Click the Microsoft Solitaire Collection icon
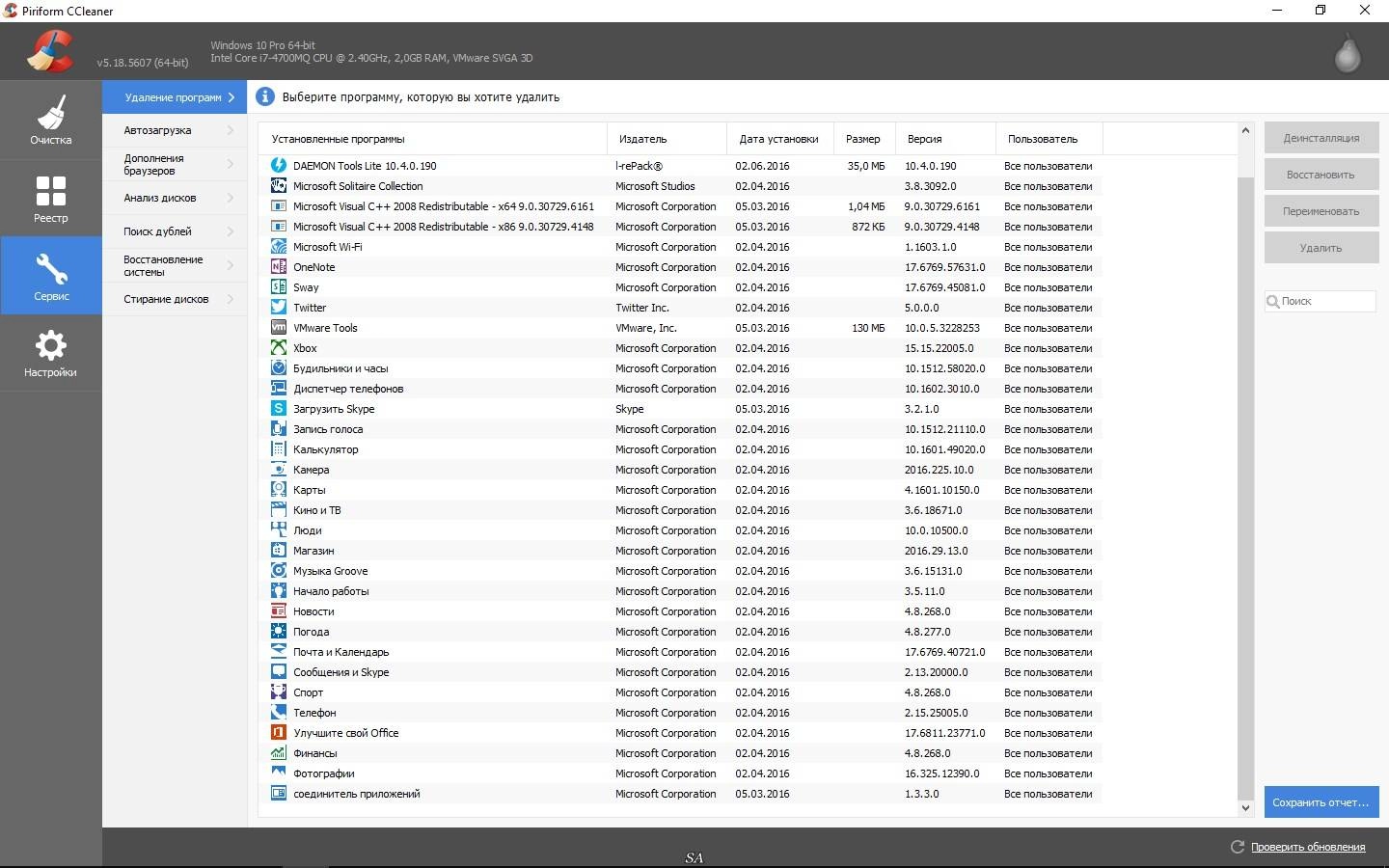Image resolution: width=1389 pixels, height=868 pixels. pos(279,186)
